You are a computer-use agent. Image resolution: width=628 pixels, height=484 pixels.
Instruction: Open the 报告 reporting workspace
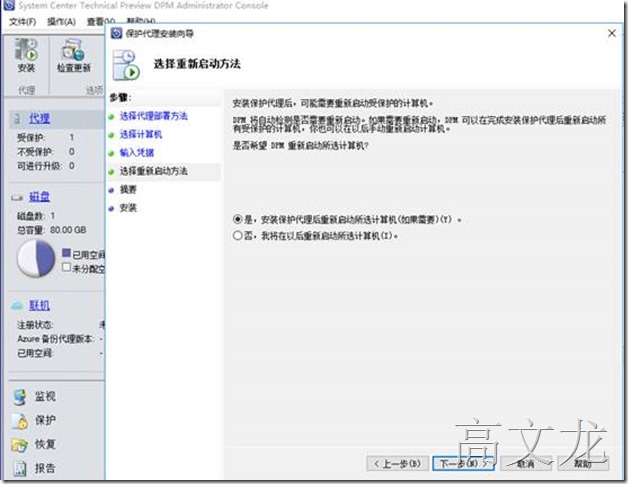pos(45,468)
